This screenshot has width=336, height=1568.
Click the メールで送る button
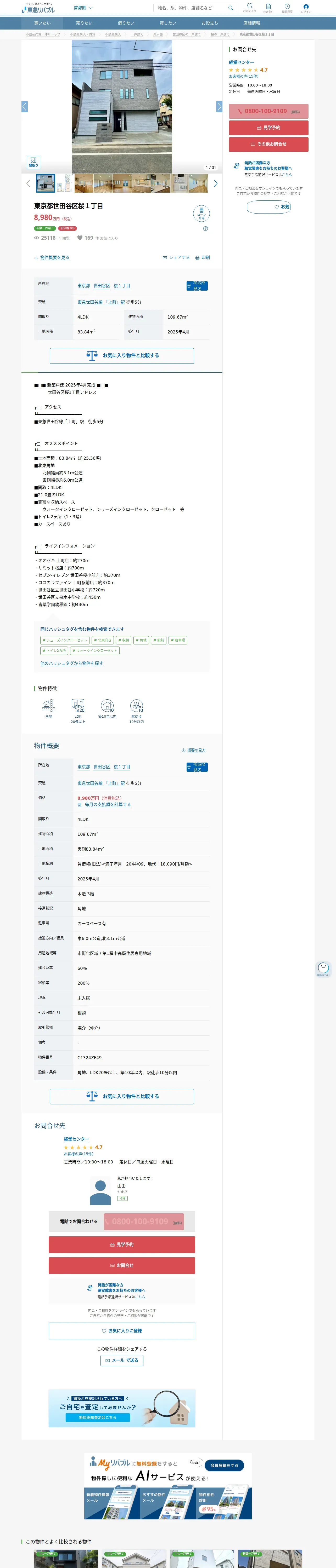[x=122, y=1361]
